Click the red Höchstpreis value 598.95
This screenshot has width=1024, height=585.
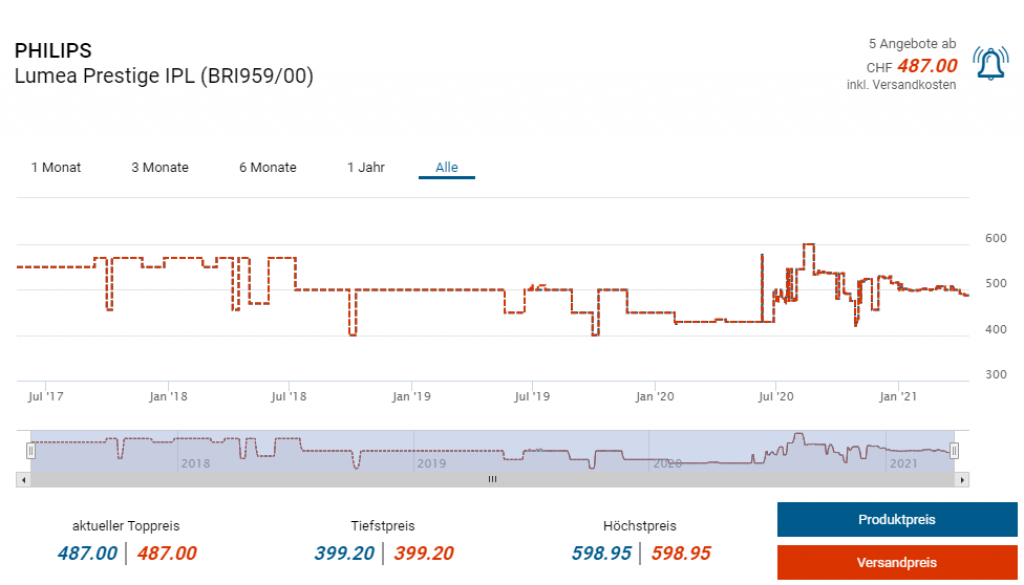(681, 553)
